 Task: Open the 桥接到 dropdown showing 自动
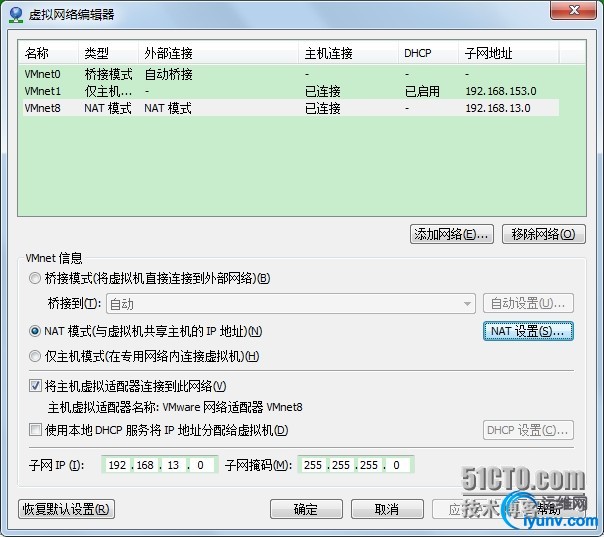291,304
